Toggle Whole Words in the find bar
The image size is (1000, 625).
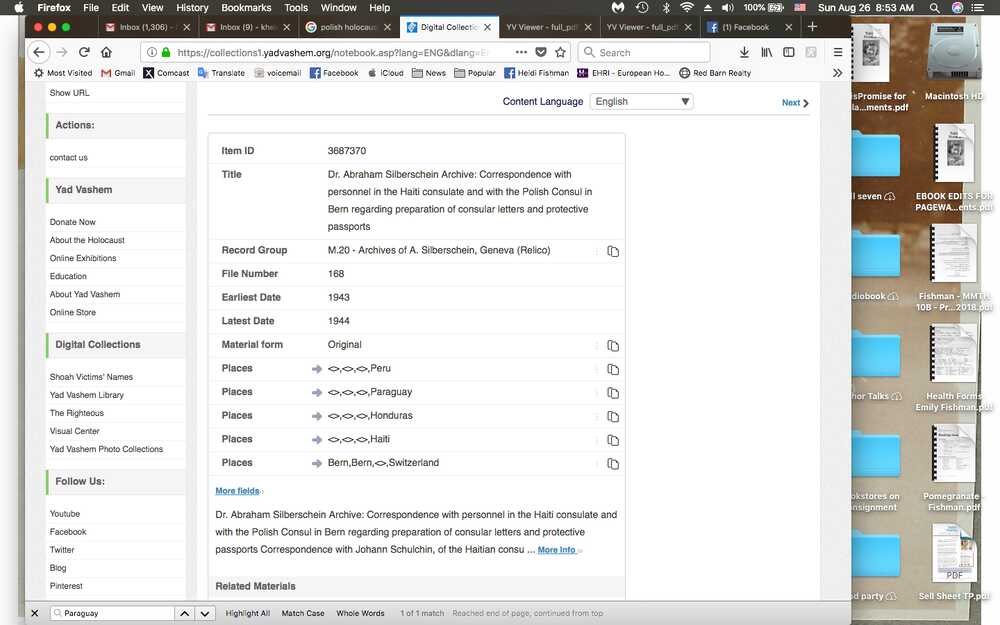point(360,613)
